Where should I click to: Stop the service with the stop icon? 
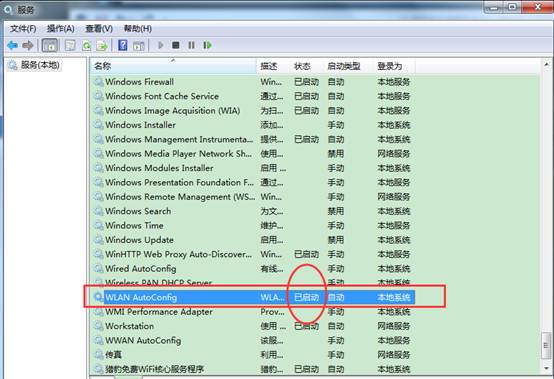tap(176, 45)
